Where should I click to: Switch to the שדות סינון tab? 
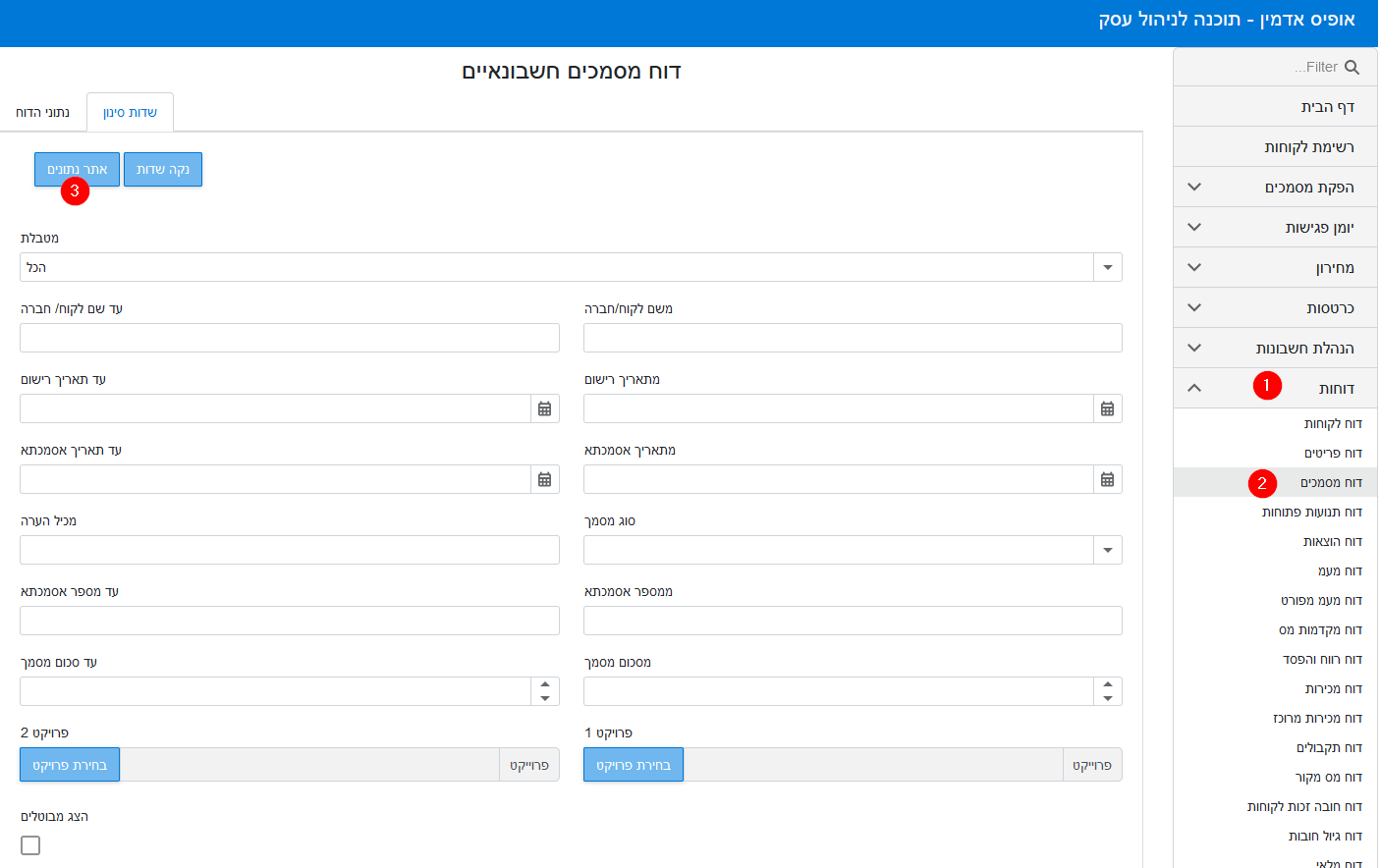click(x=130, y=112)
